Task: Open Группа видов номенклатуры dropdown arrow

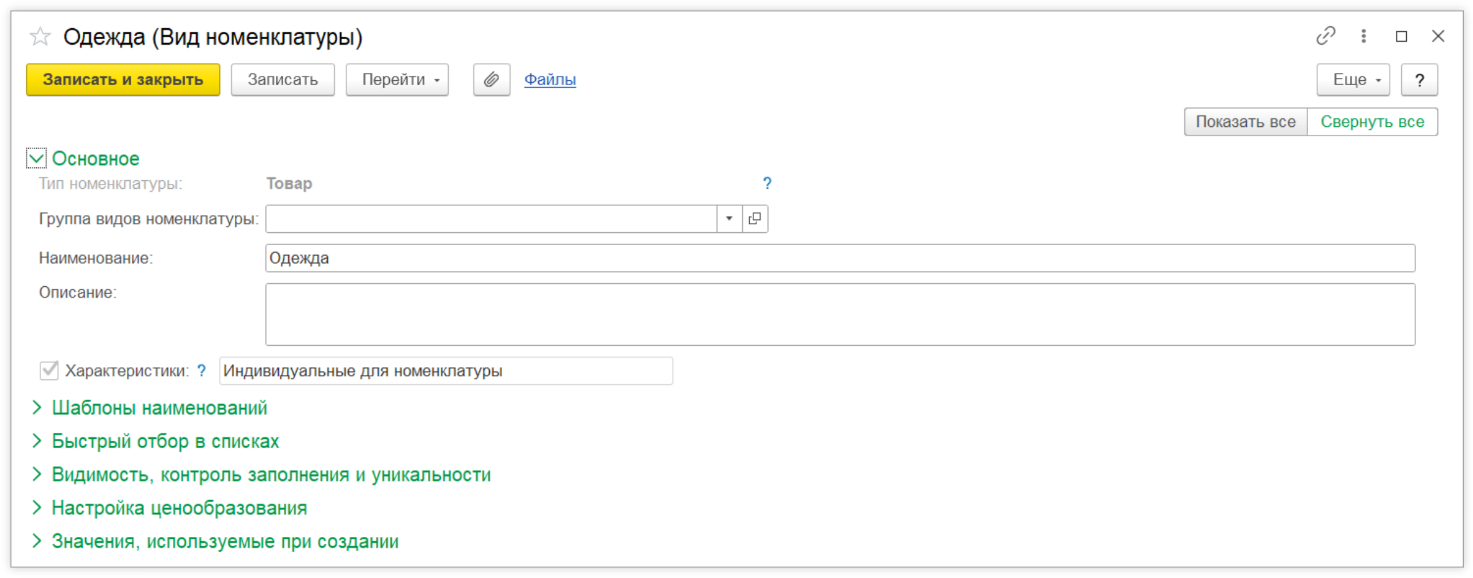Action: [x=729, y=219]
